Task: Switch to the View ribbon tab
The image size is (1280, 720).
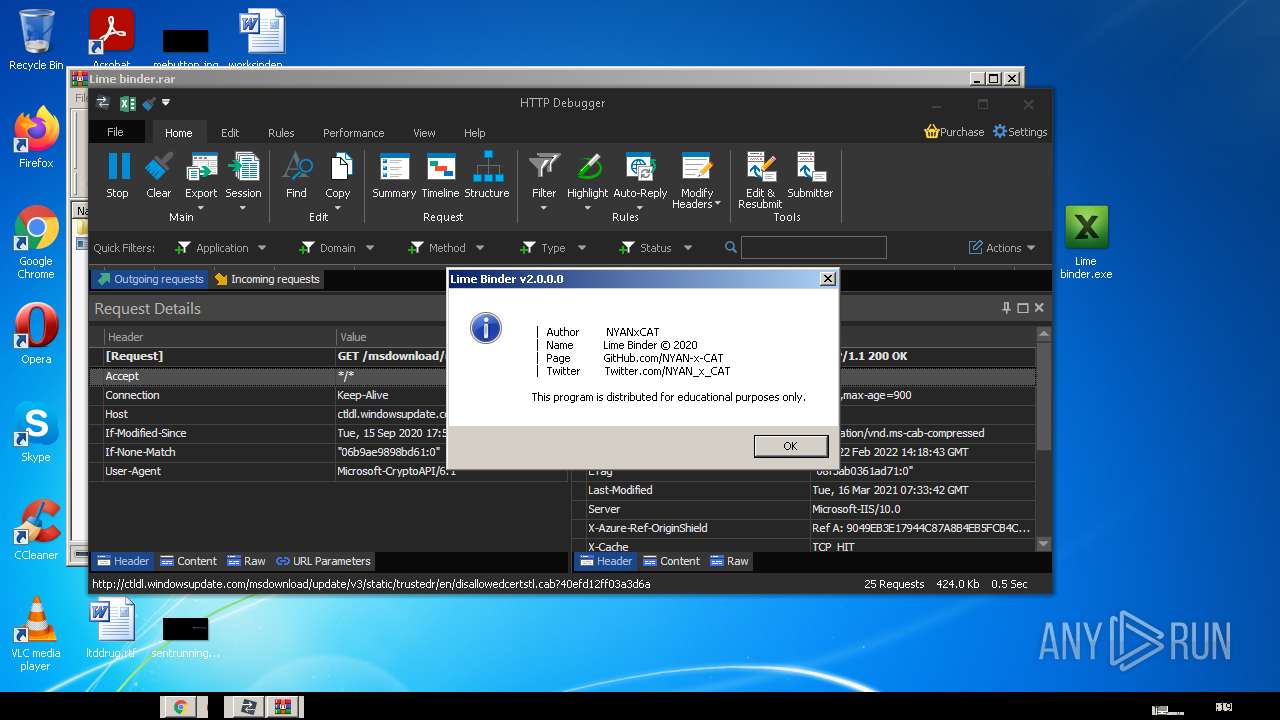Action: click(x=424, y=133)
